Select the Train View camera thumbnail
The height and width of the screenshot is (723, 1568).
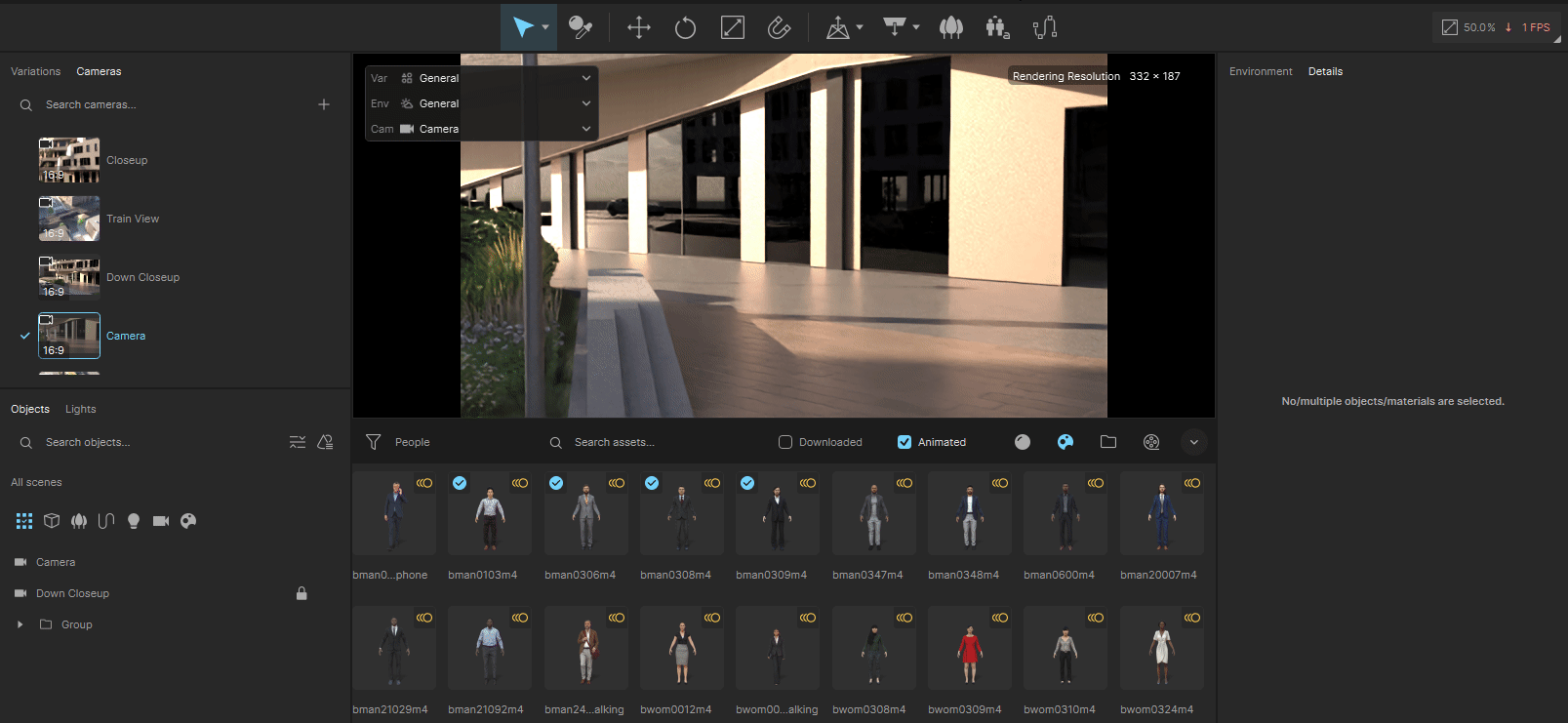click(69, 219)
